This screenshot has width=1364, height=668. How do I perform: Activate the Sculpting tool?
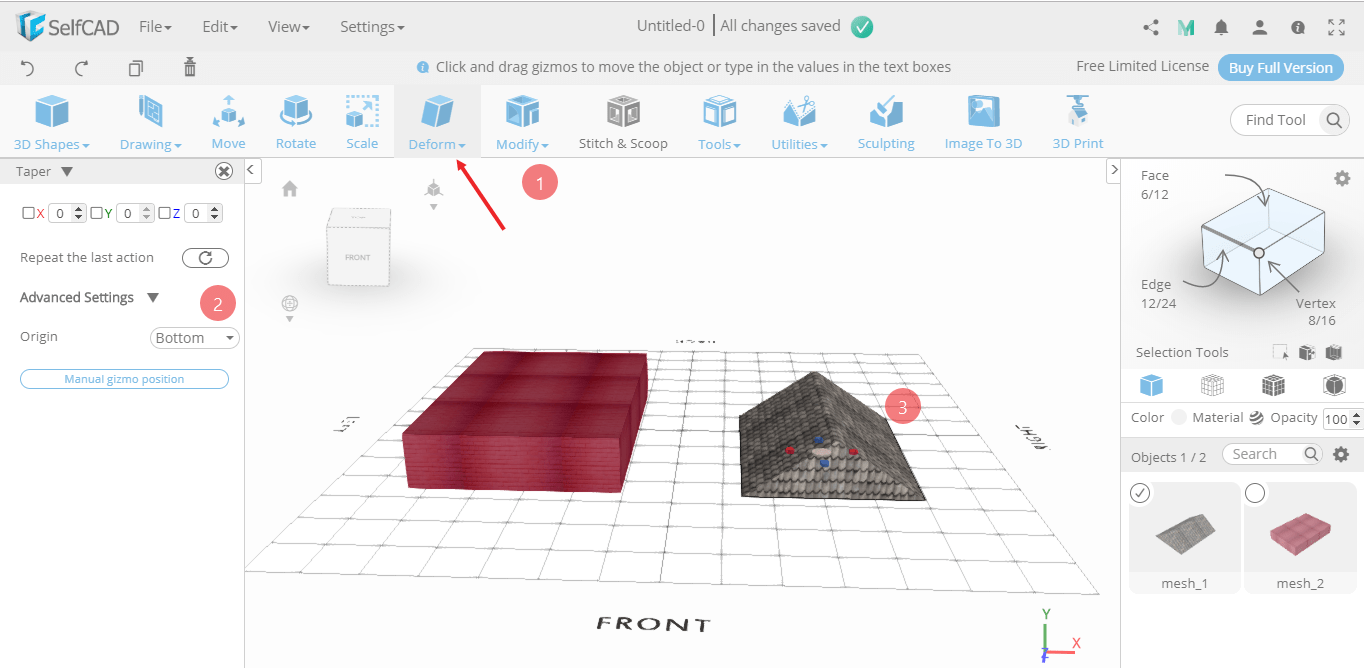[x=885, y=120]
